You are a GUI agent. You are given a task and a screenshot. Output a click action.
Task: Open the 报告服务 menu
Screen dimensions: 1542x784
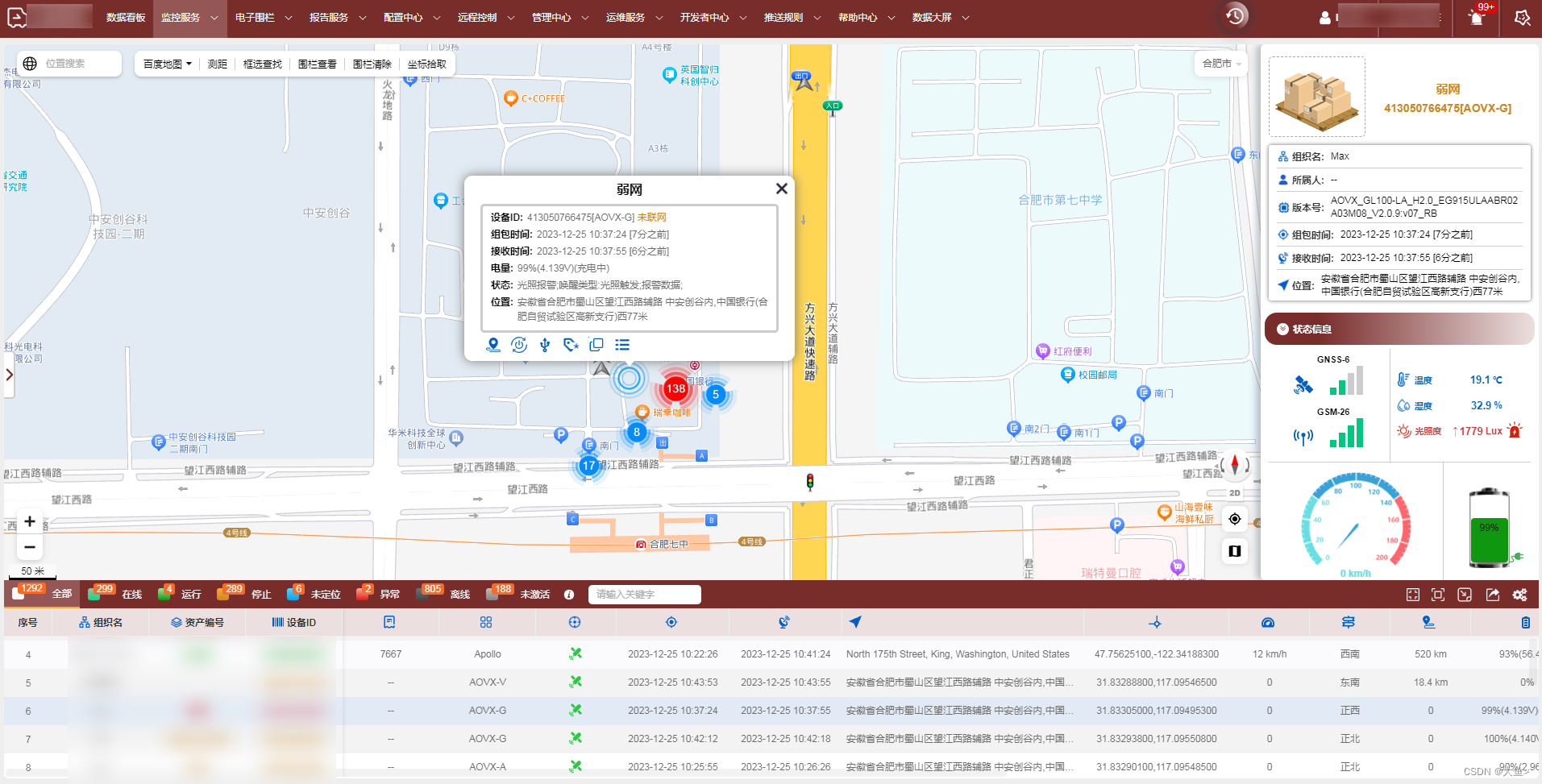pyautogui.click(x=337, y=18)
